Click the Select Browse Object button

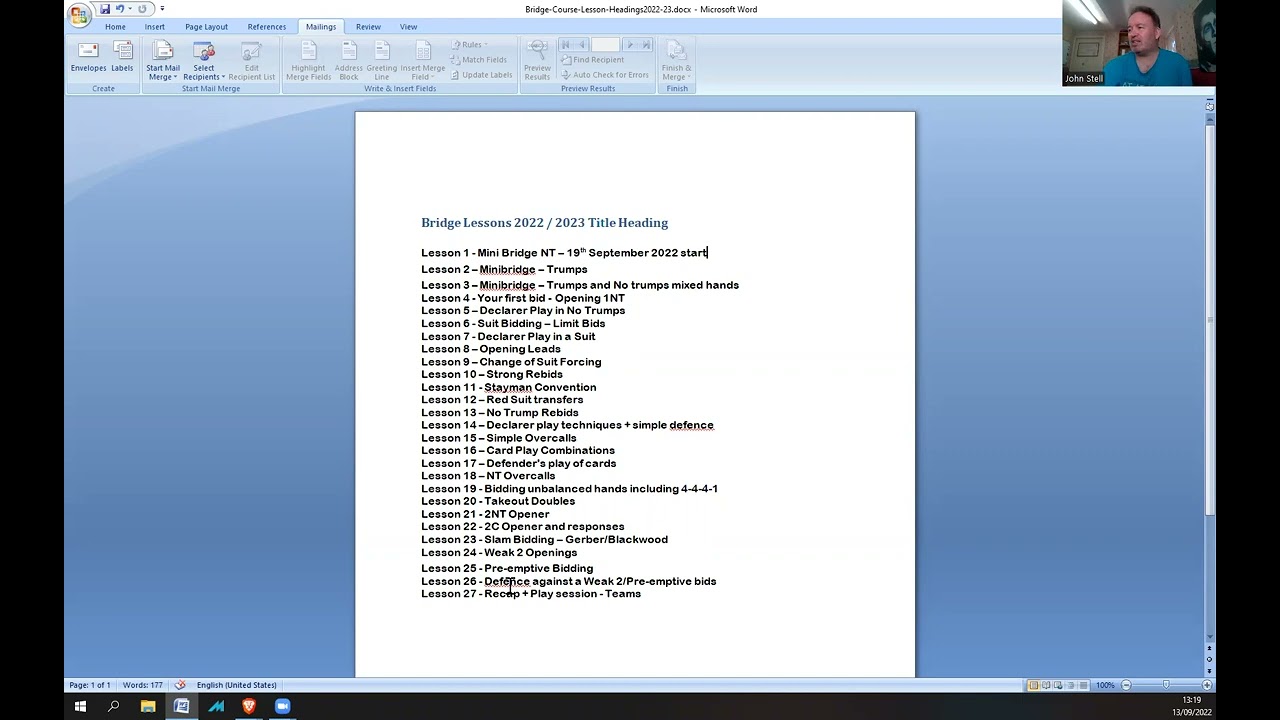click(1209, 659)
